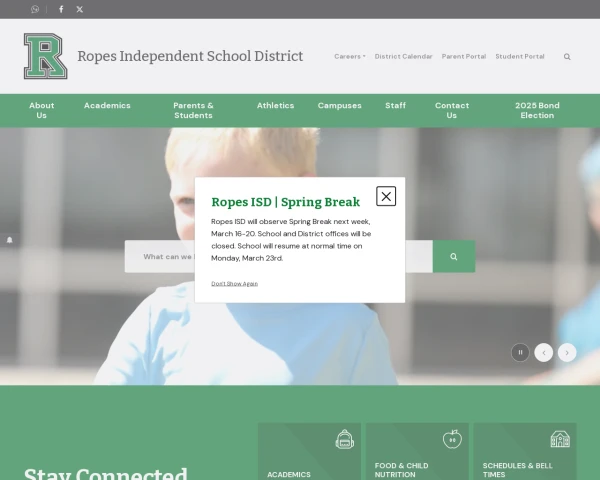Open the X (Twitter) icon
This screenshot has width=600, height=480.
click(x=79, y=9)
